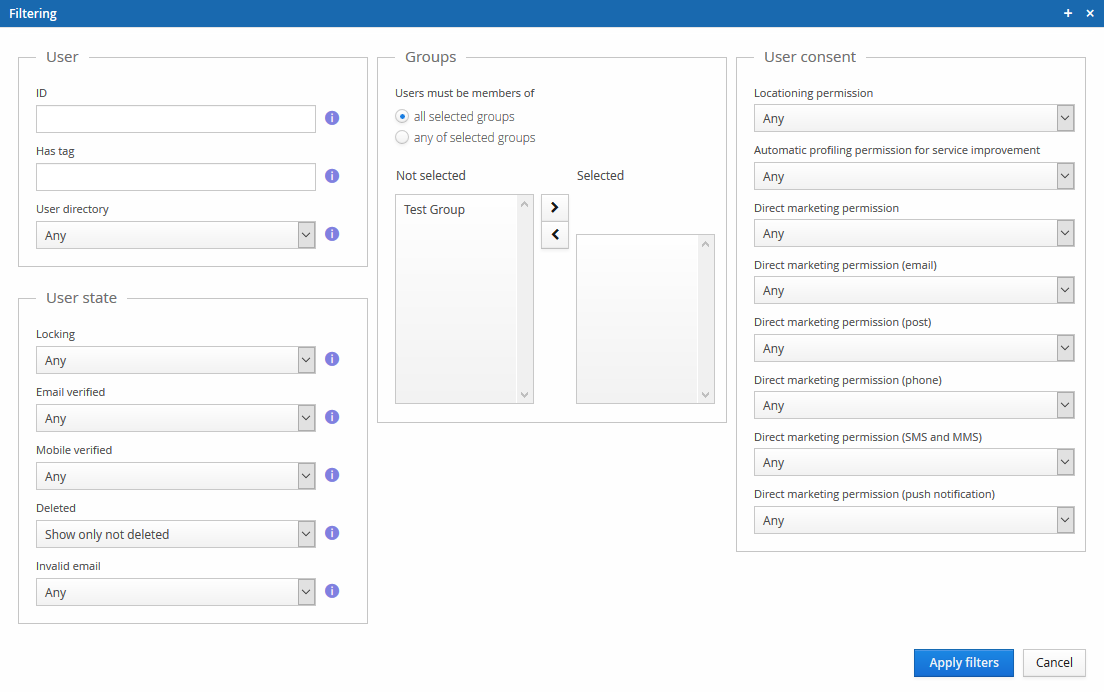This screenshot has width=1104, height=692.
Task: Choose 'any of selected groups' radio option
Action: [402, 137]
